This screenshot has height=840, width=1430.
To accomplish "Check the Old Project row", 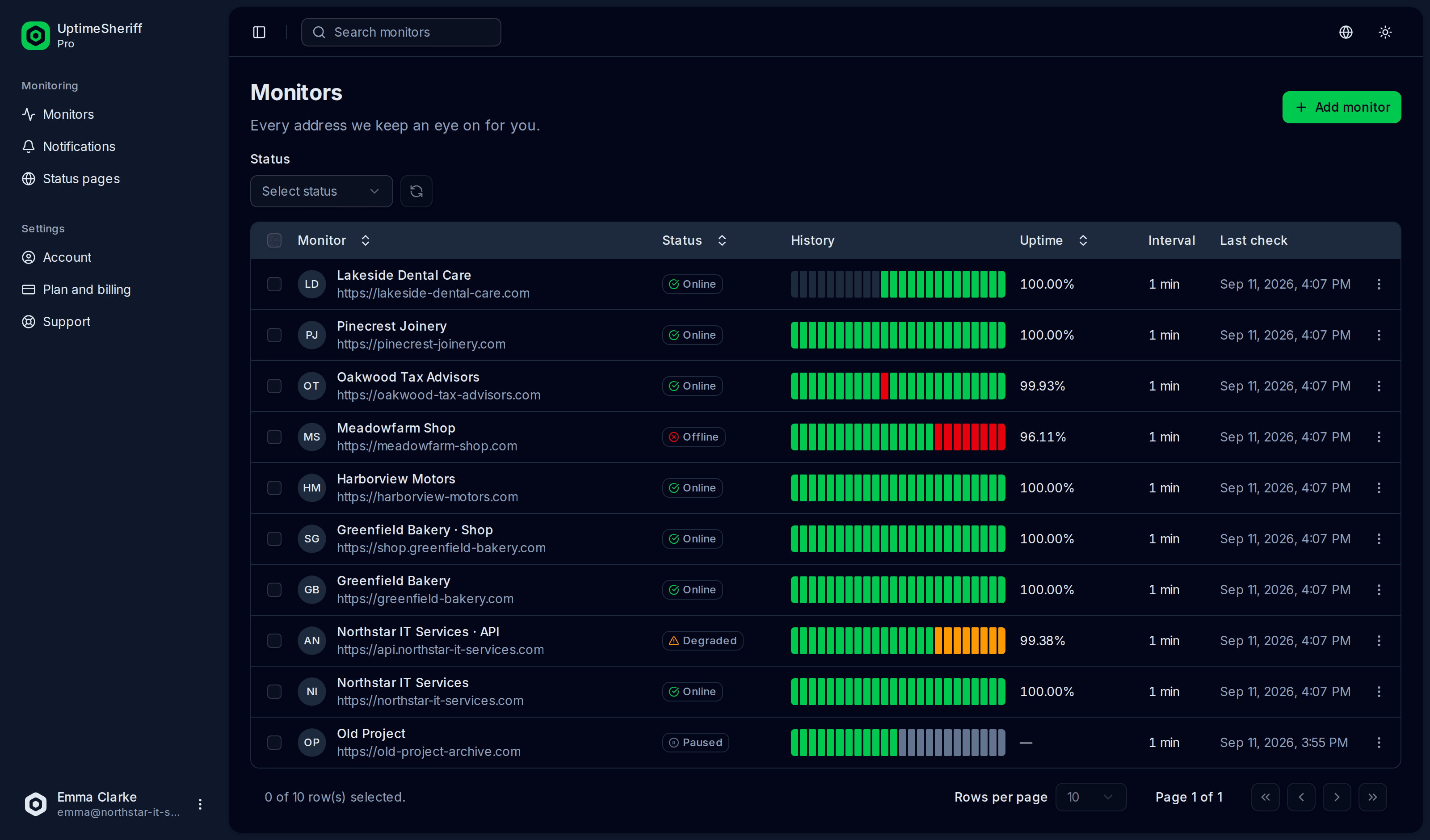I will (x=274, y=743).
